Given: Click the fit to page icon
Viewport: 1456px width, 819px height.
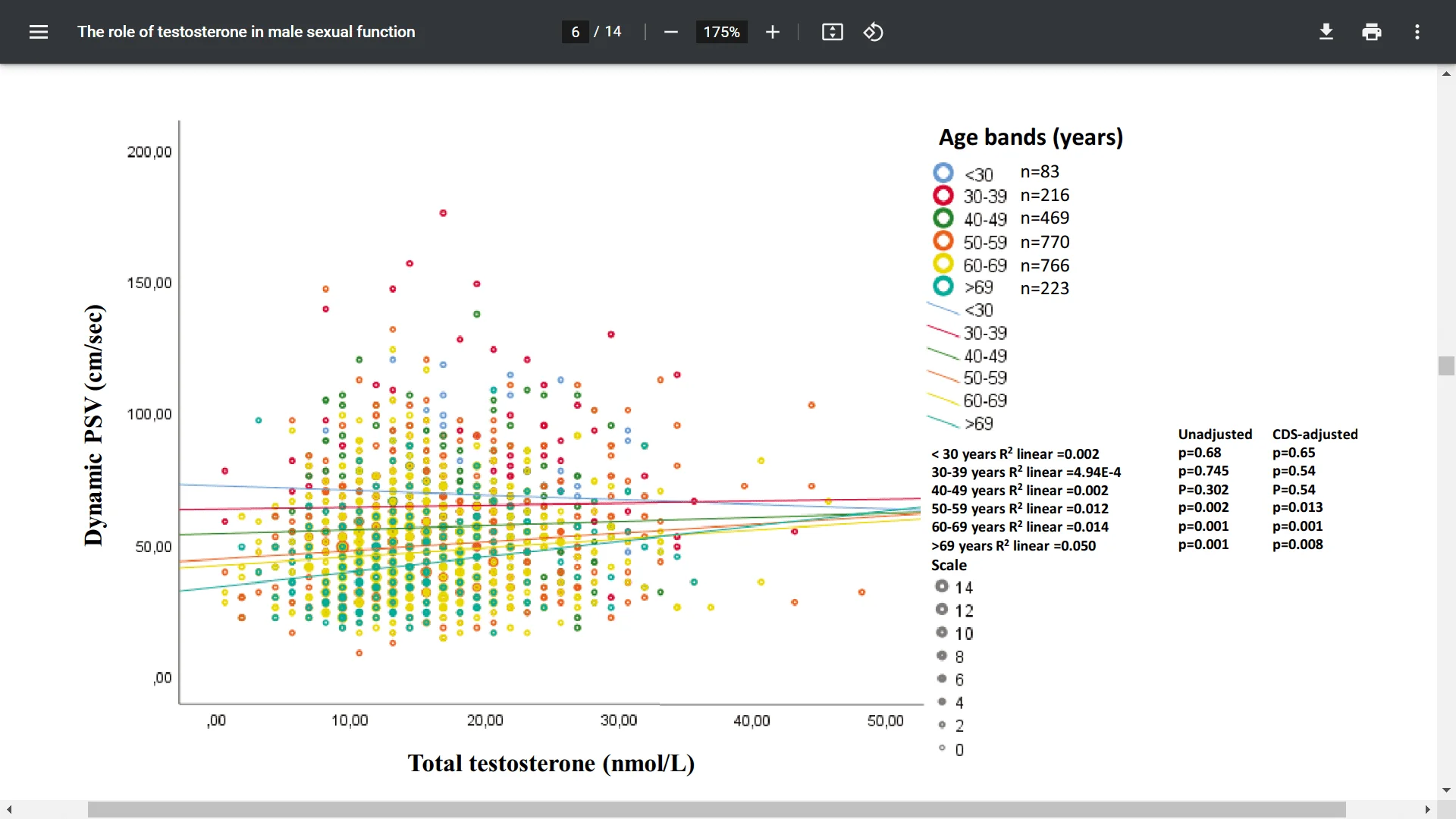Looking at the screenshot, I should point(832,32).
